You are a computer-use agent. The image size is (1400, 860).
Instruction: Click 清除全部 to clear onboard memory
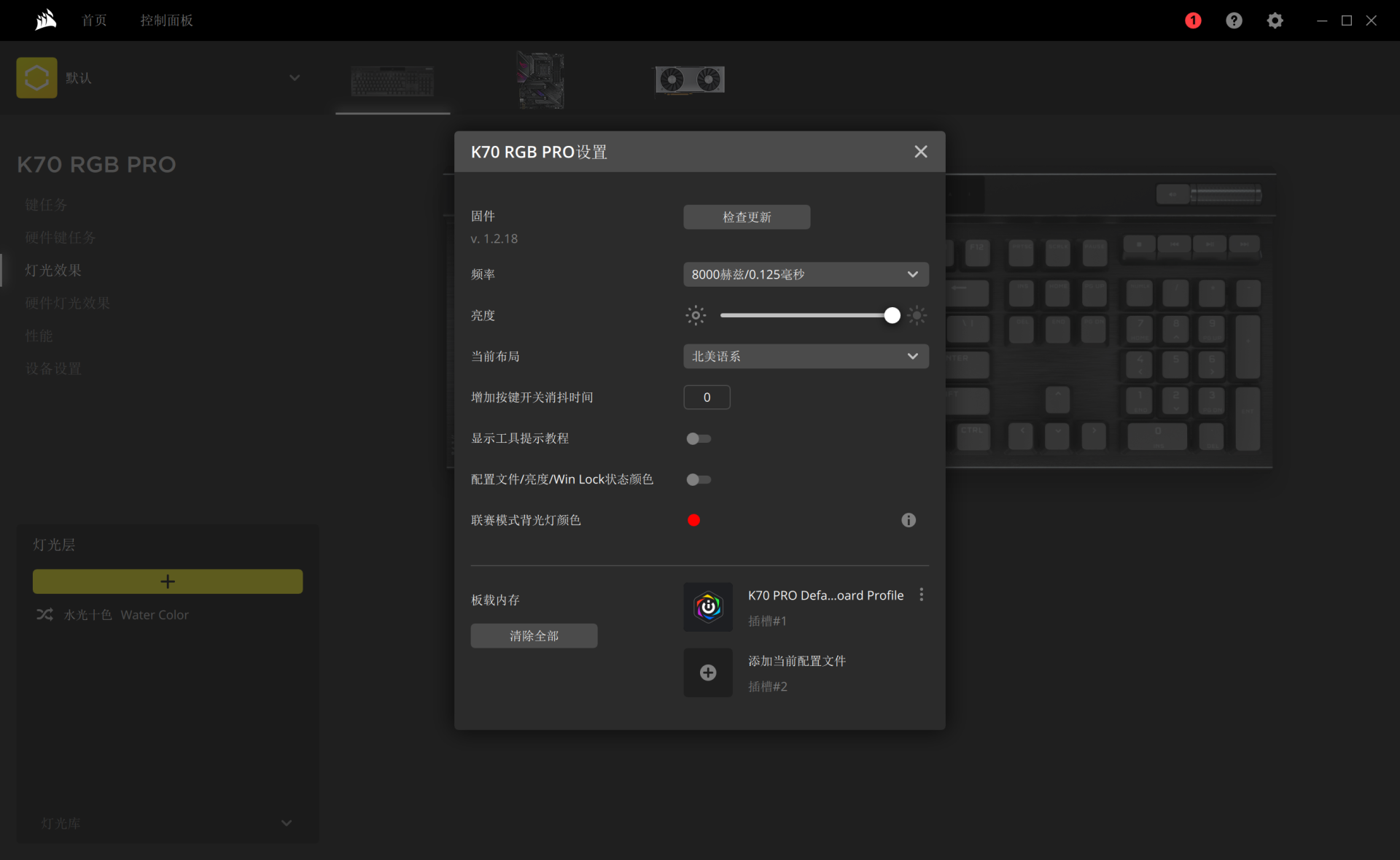pos(534,635)
